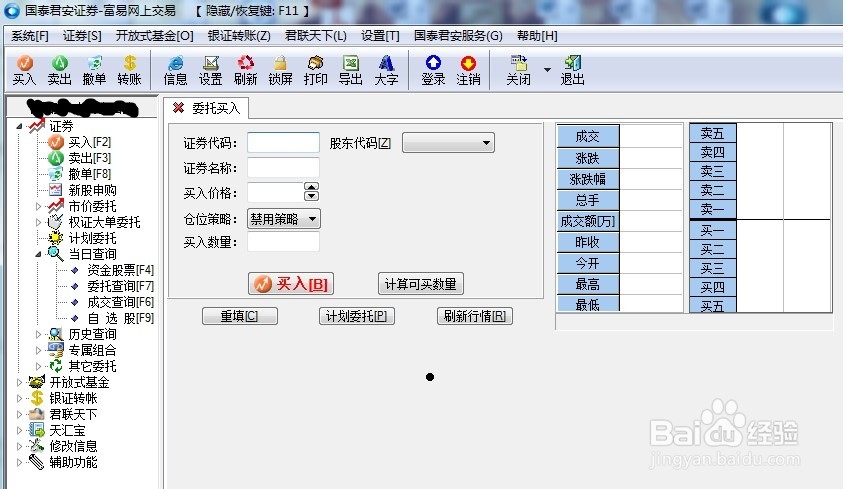Image resolution: width=846 pixels, height=489 pixels.
Task: Open the 帮助[H] menu
Action: point(537,36)
